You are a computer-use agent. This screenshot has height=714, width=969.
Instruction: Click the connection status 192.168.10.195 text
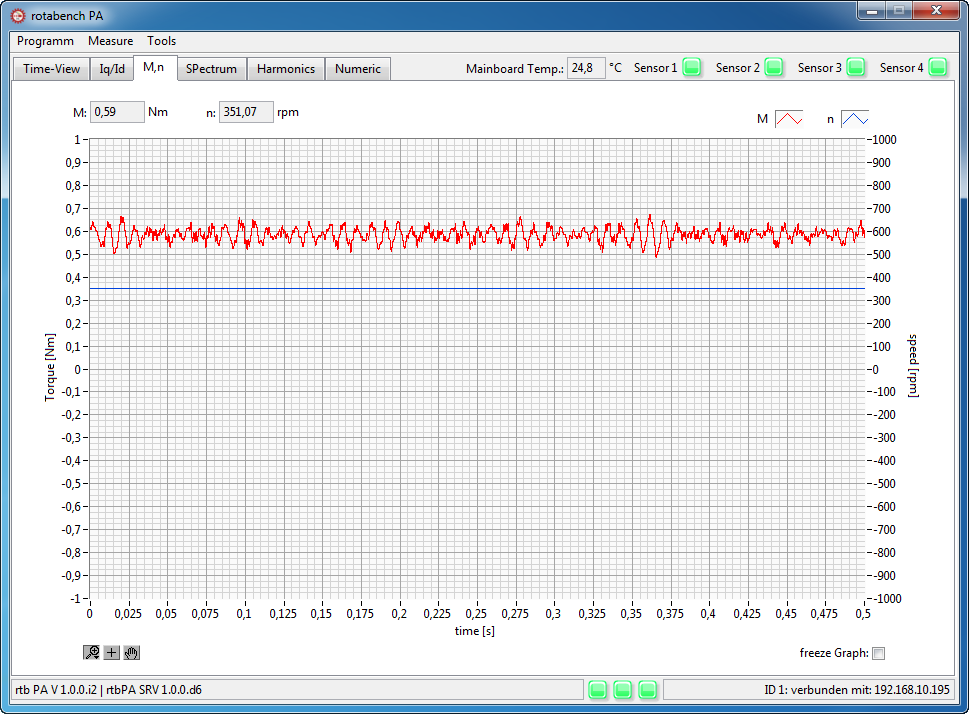912,689
